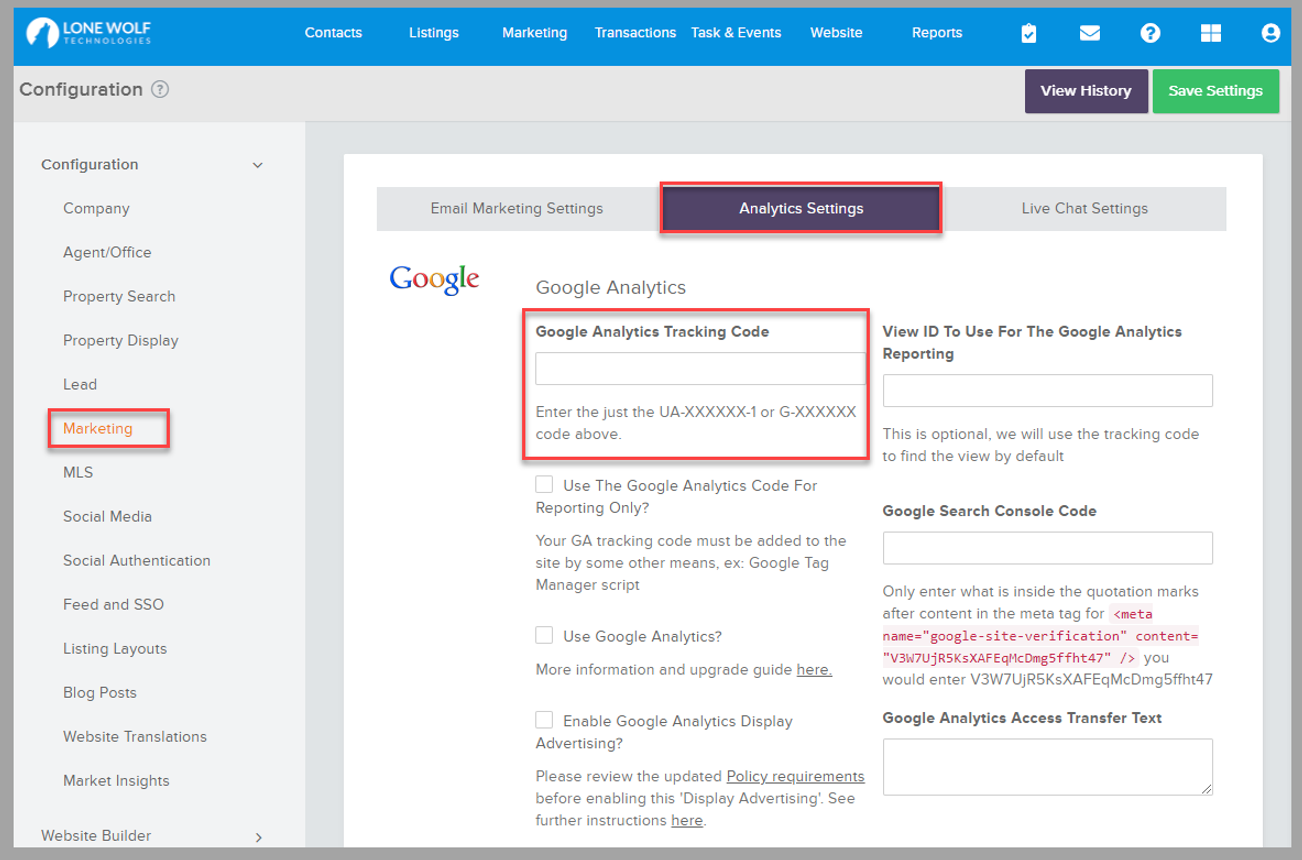Open the upgrade guide here link
Screen dimensions: 1302x860
click(814, 669)
